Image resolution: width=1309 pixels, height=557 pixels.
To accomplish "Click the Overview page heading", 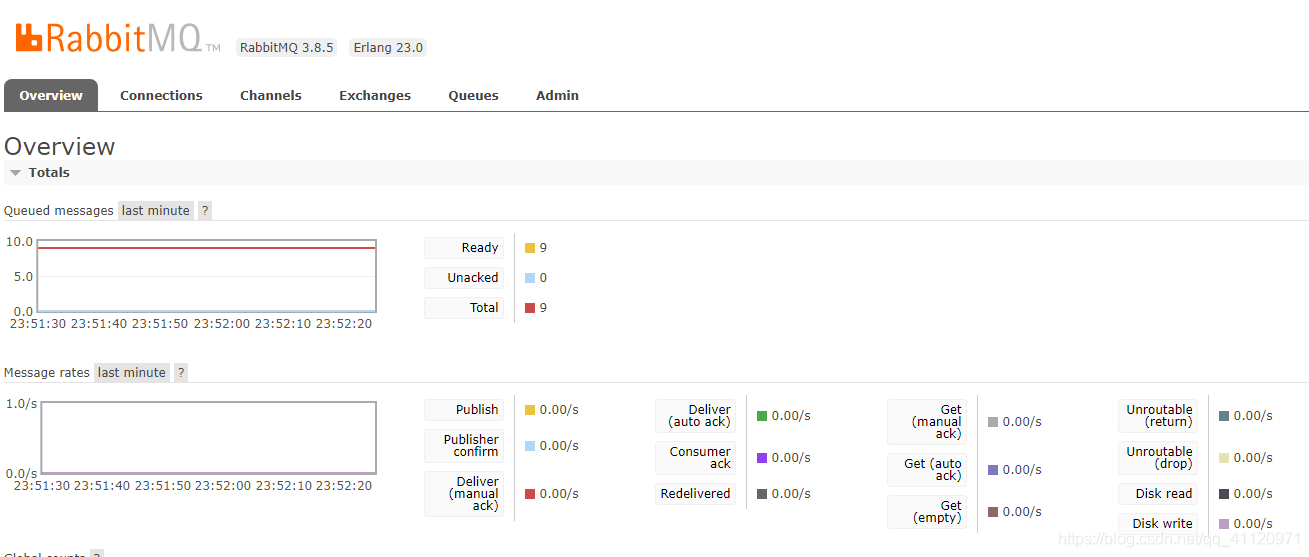I will pos(60,146).
